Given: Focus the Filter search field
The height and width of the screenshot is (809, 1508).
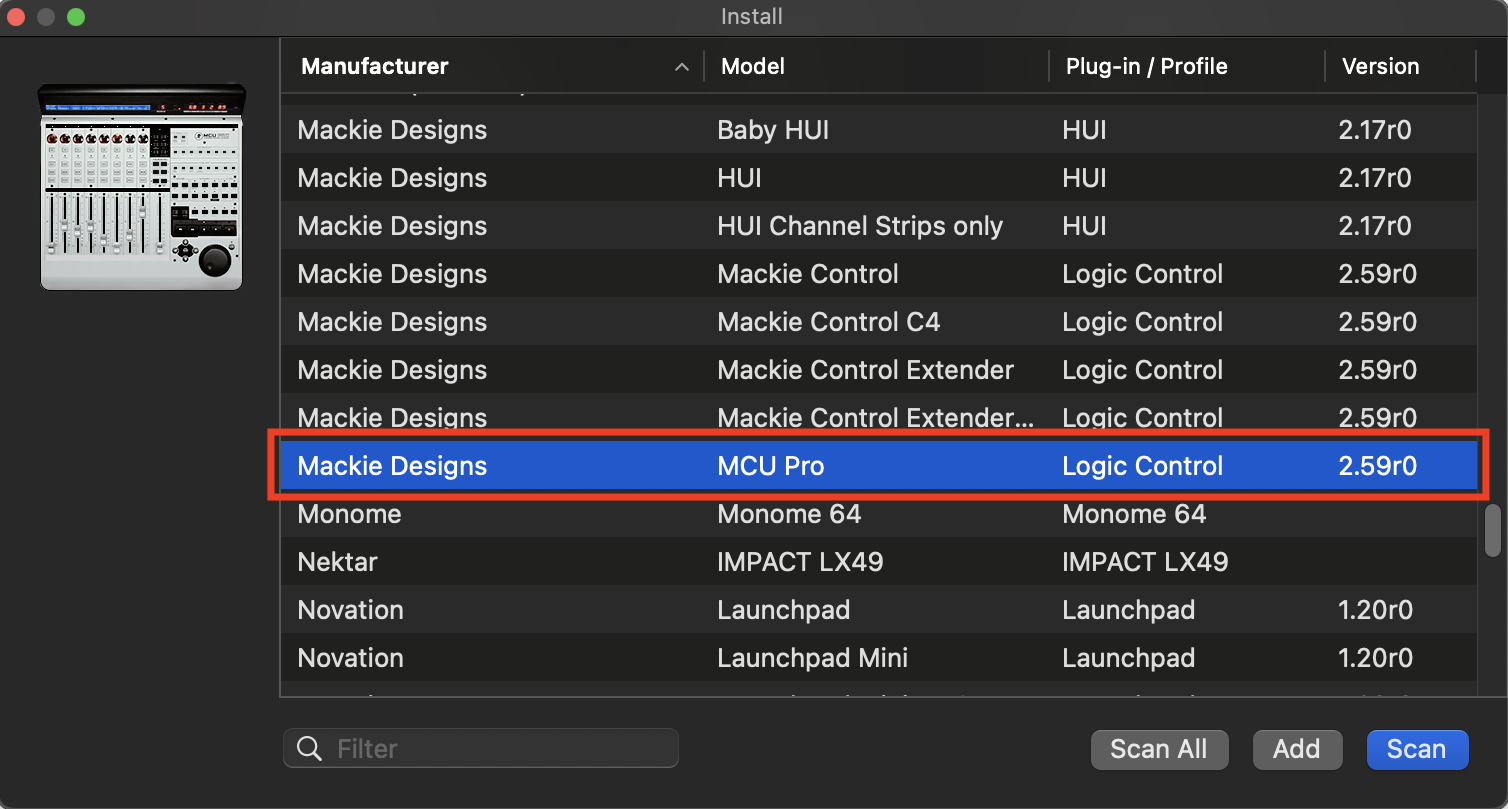Looking at the screenshot, I should (x=481, y=748).
